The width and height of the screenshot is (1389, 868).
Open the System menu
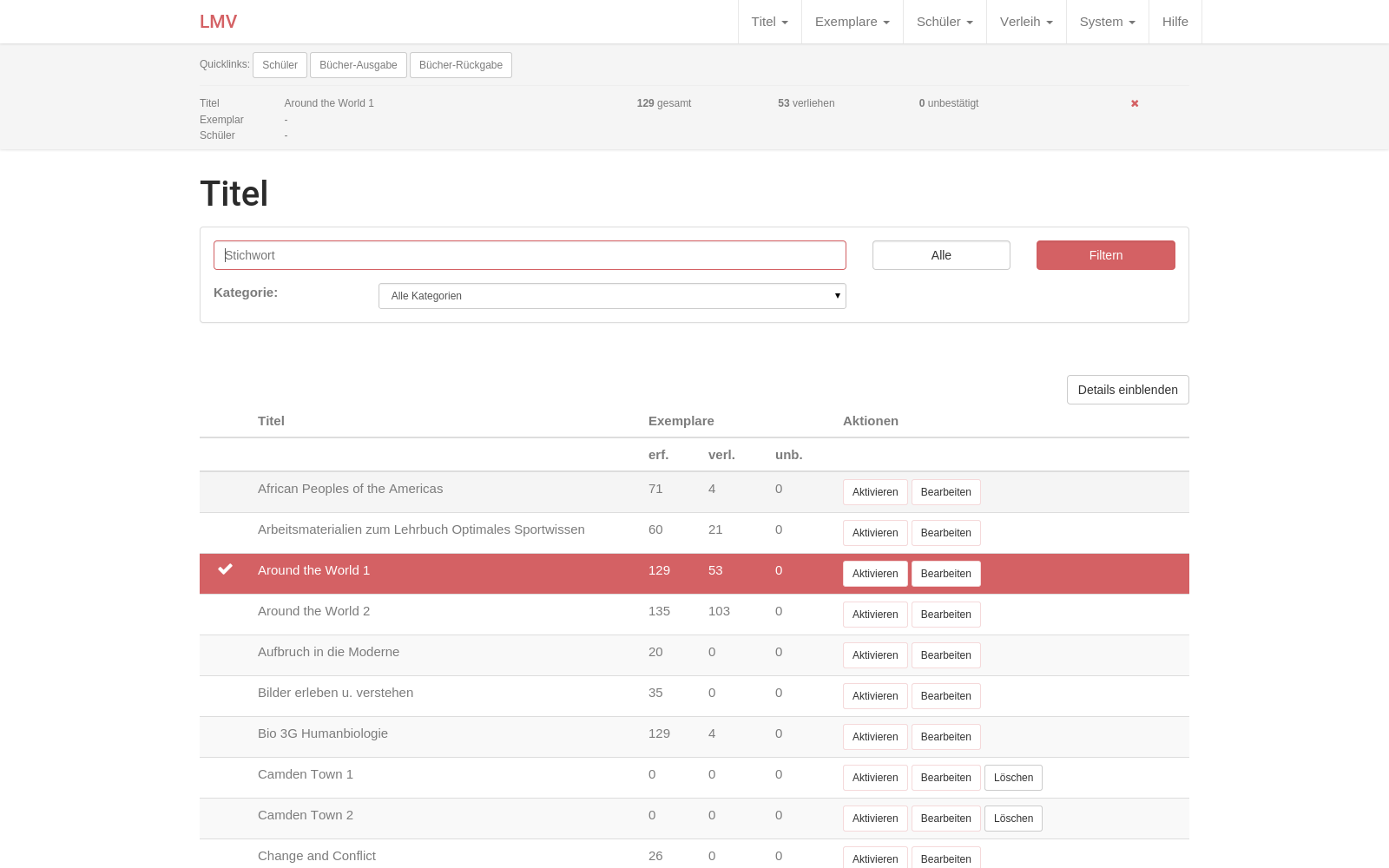[x=1107, y=22]
